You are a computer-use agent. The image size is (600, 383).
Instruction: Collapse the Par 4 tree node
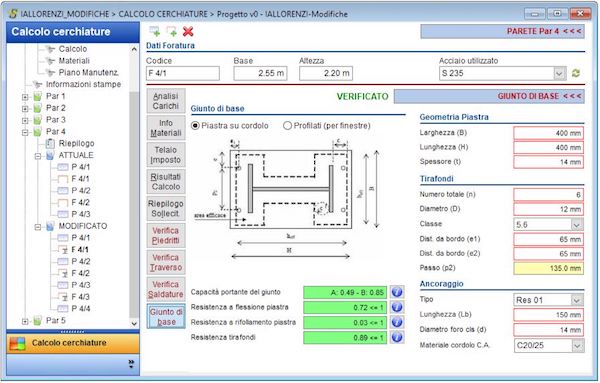coord(25,132)
